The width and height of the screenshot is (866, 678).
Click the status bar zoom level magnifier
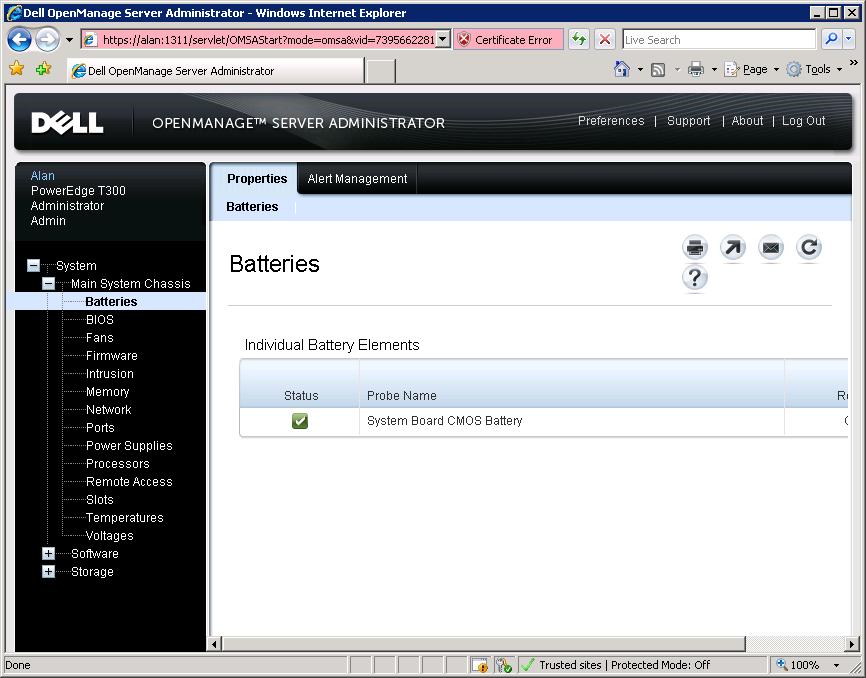tap(781, 665)
